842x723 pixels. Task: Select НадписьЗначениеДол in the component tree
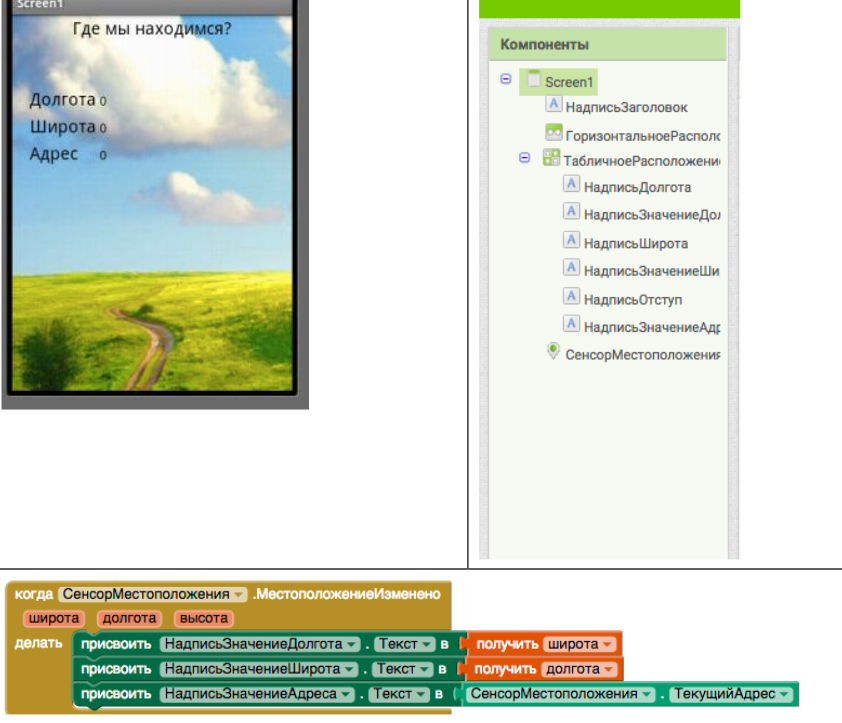652,215
